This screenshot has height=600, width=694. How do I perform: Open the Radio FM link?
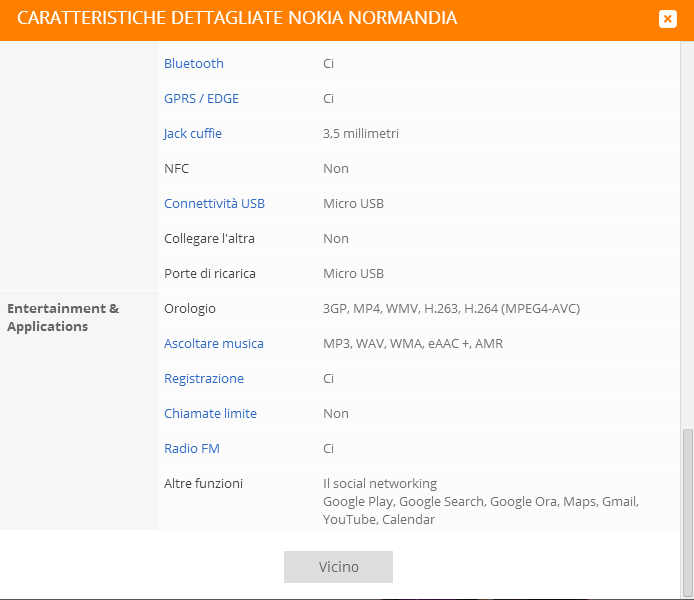point(192,448)
